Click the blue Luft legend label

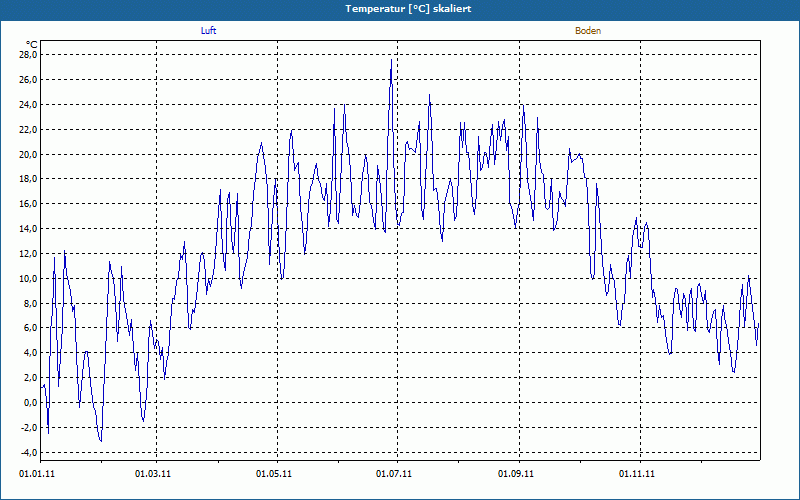[208, 31]
